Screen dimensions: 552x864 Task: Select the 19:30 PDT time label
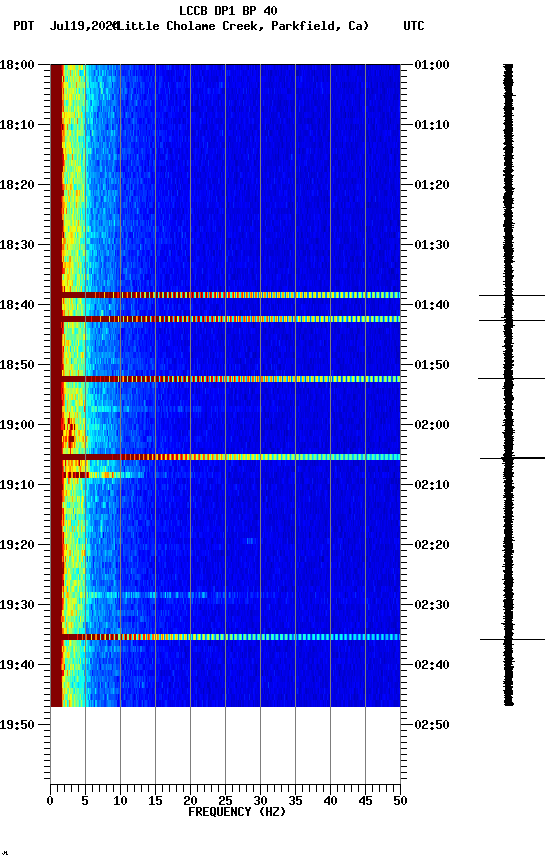(x=17, y=605)
